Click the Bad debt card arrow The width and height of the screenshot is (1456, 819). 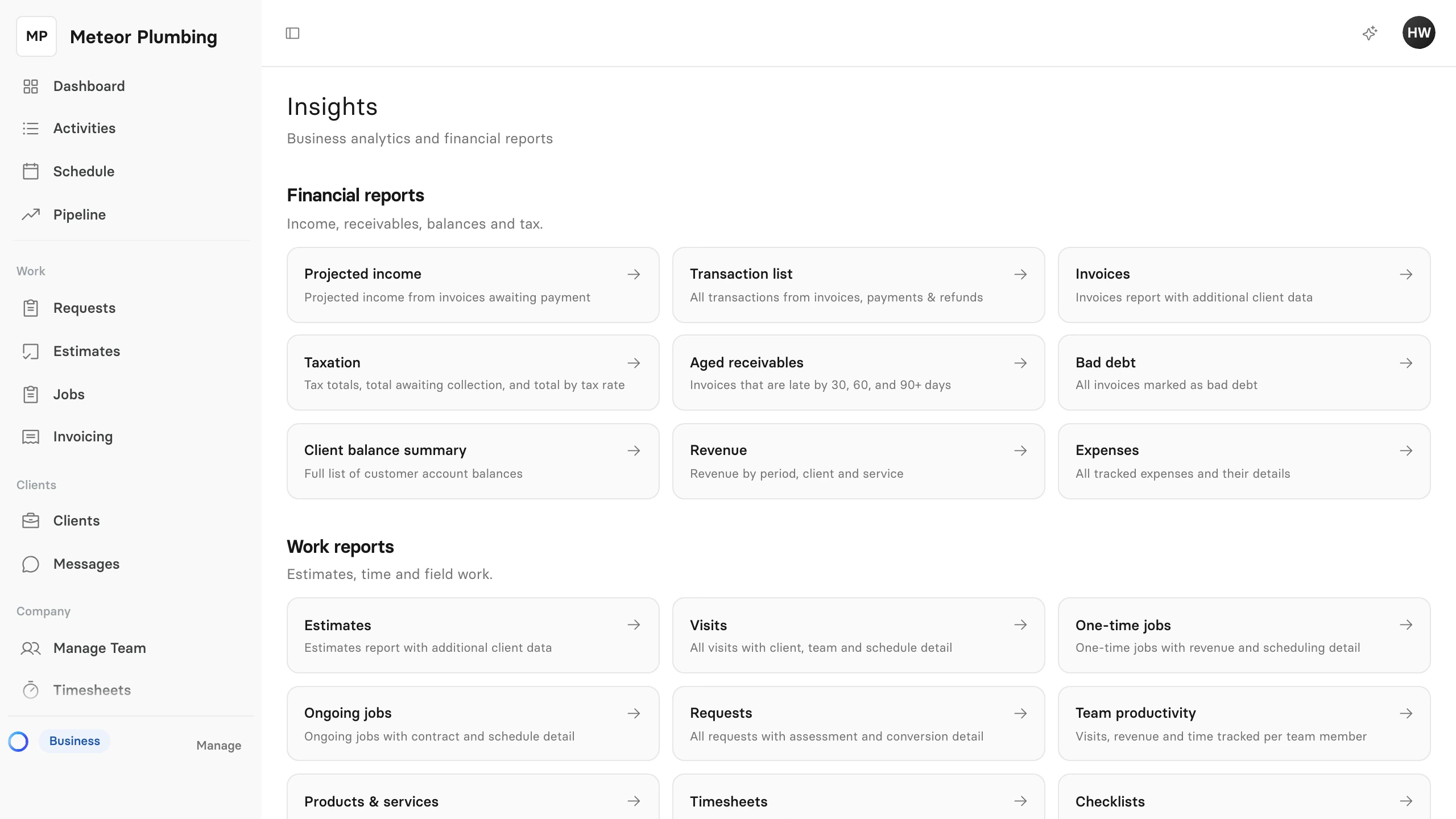[1406, 363]
